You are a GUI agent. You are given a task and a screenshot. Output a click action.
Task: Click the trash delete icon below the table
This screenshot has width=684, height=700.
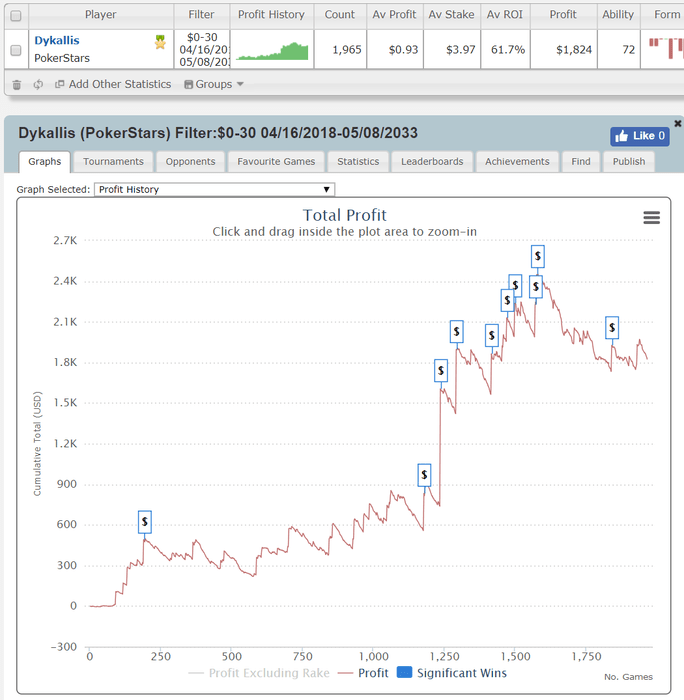tap(17, 84)
